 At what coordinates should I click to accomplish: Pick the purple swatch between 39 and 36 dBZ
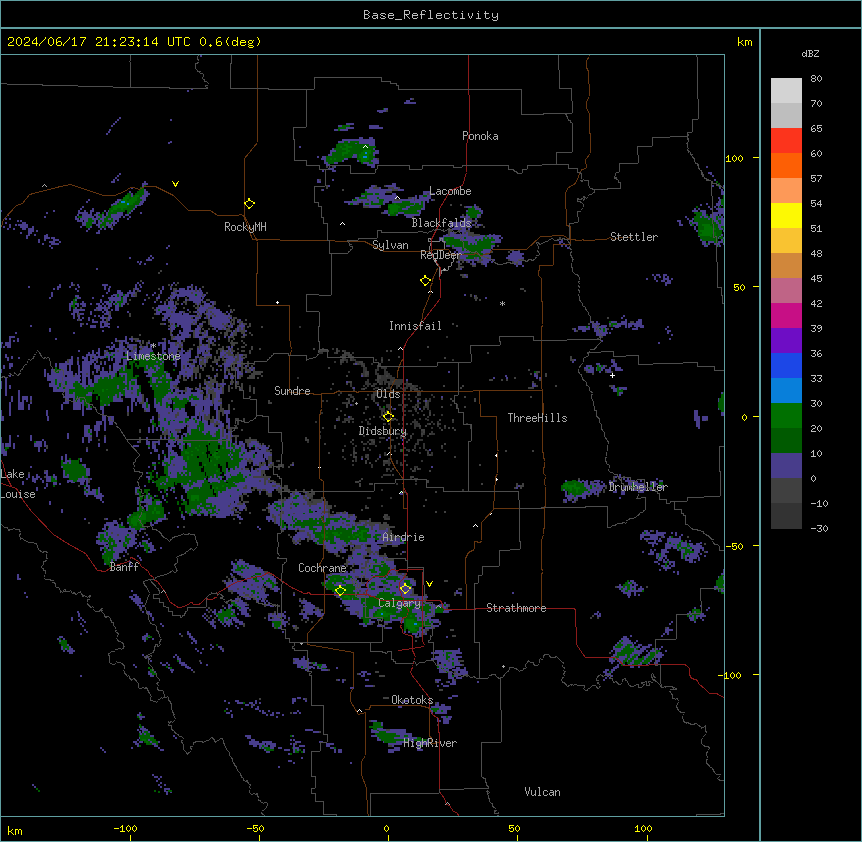(786, 341)
